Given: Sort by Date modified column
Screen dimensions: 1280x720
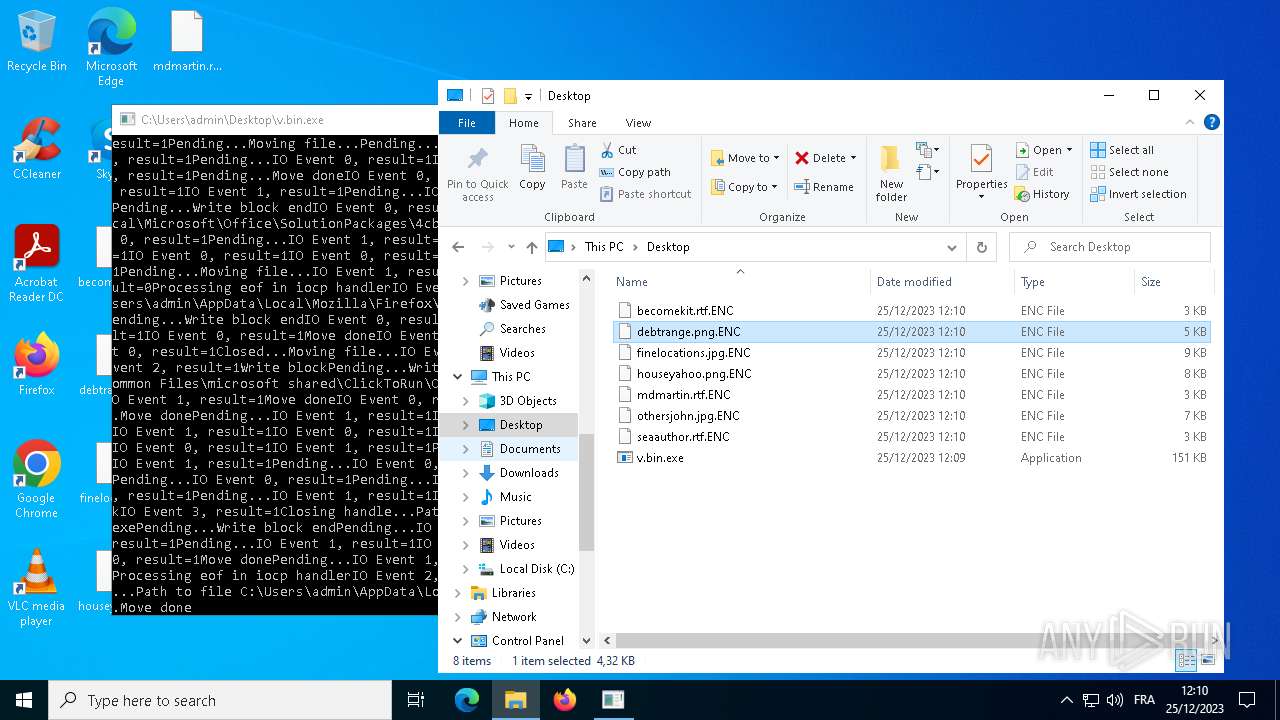Looking at the screenshot, I should pyautogui.click(x=940, y=282).
